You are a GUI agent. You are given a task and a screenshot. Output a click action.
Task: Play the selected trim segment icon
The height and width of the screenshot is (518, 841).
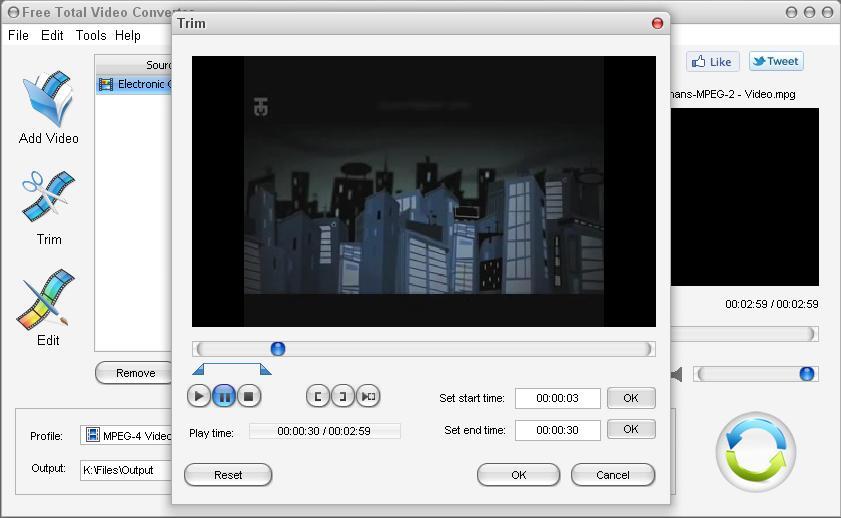(368, 396)
